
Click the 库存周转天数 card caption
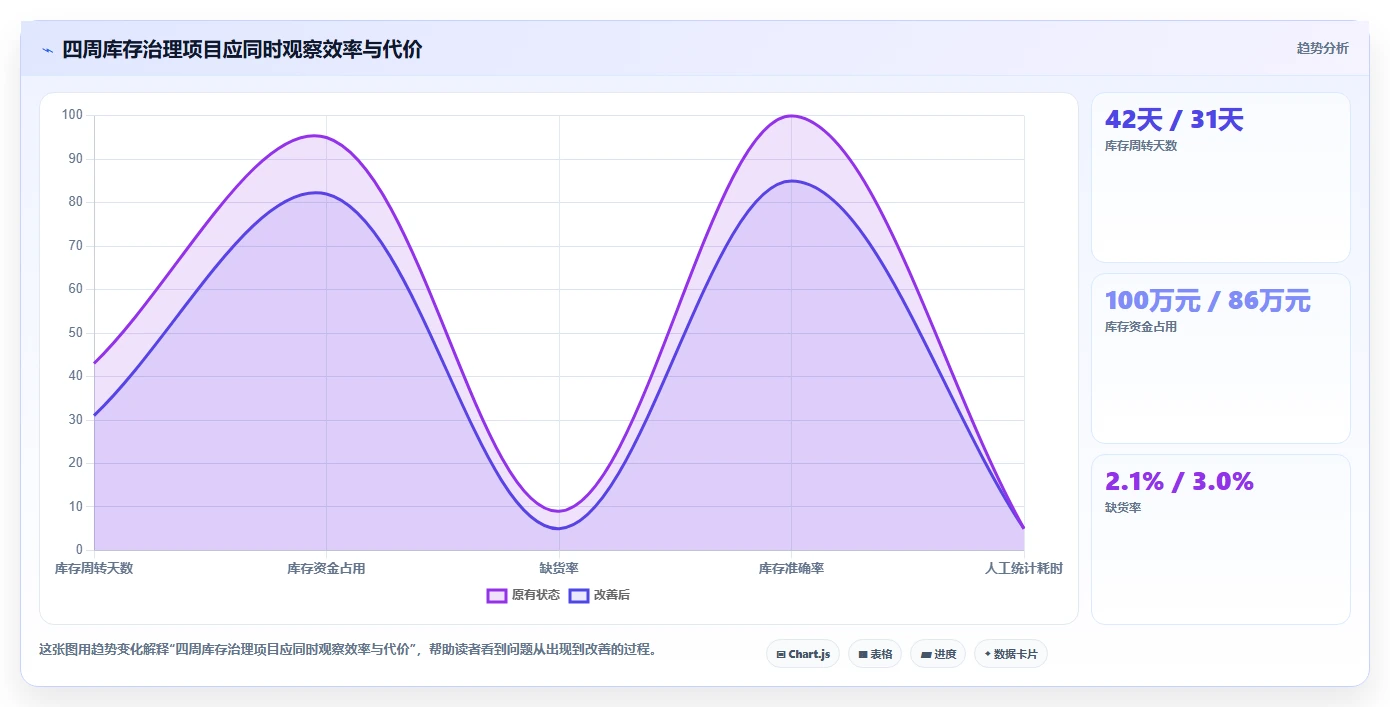click(x=1141, y=146)
